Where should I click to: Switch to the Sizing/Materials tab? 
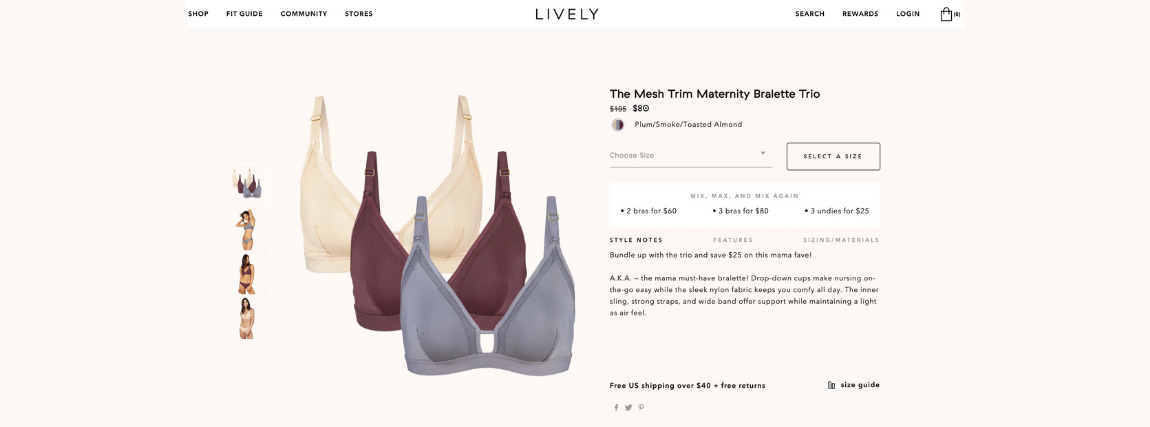(x=840, y=240)
